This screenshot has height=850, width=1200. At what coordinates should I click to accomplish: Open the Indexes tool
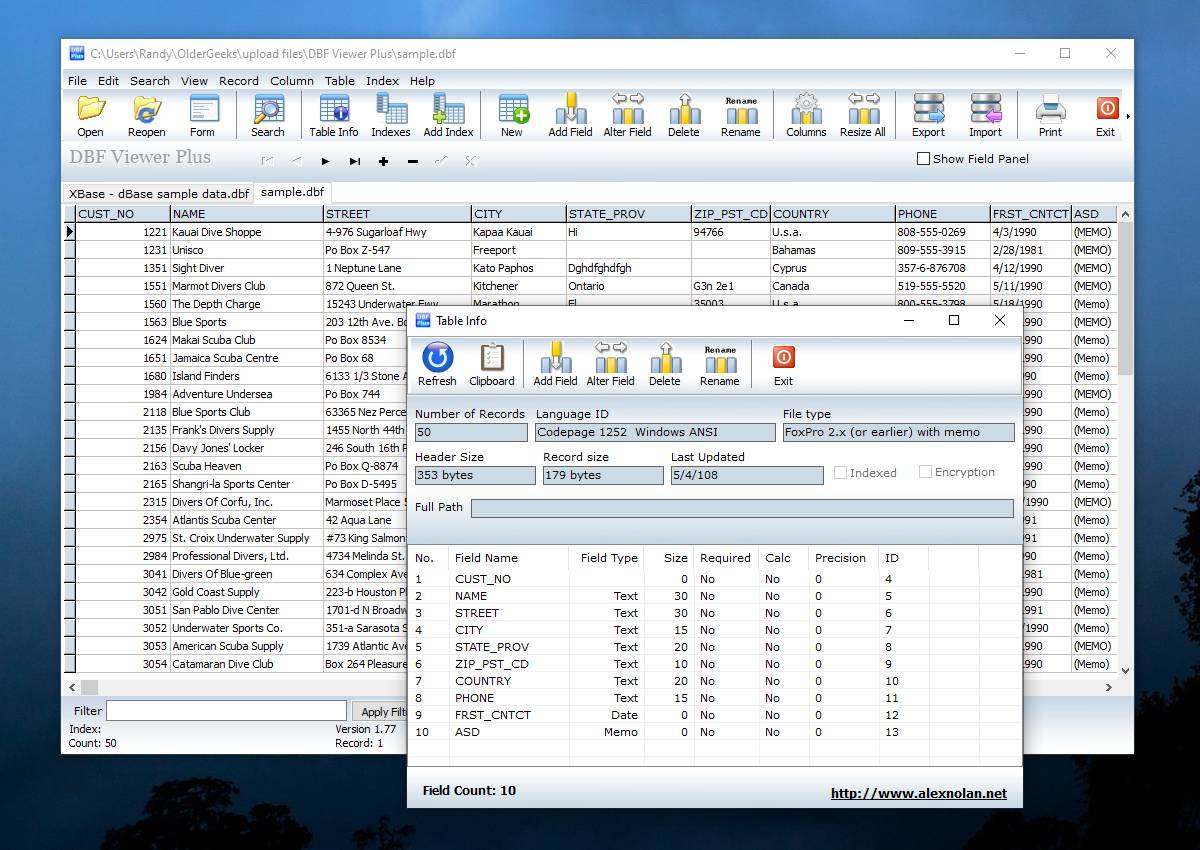[390, 115]
